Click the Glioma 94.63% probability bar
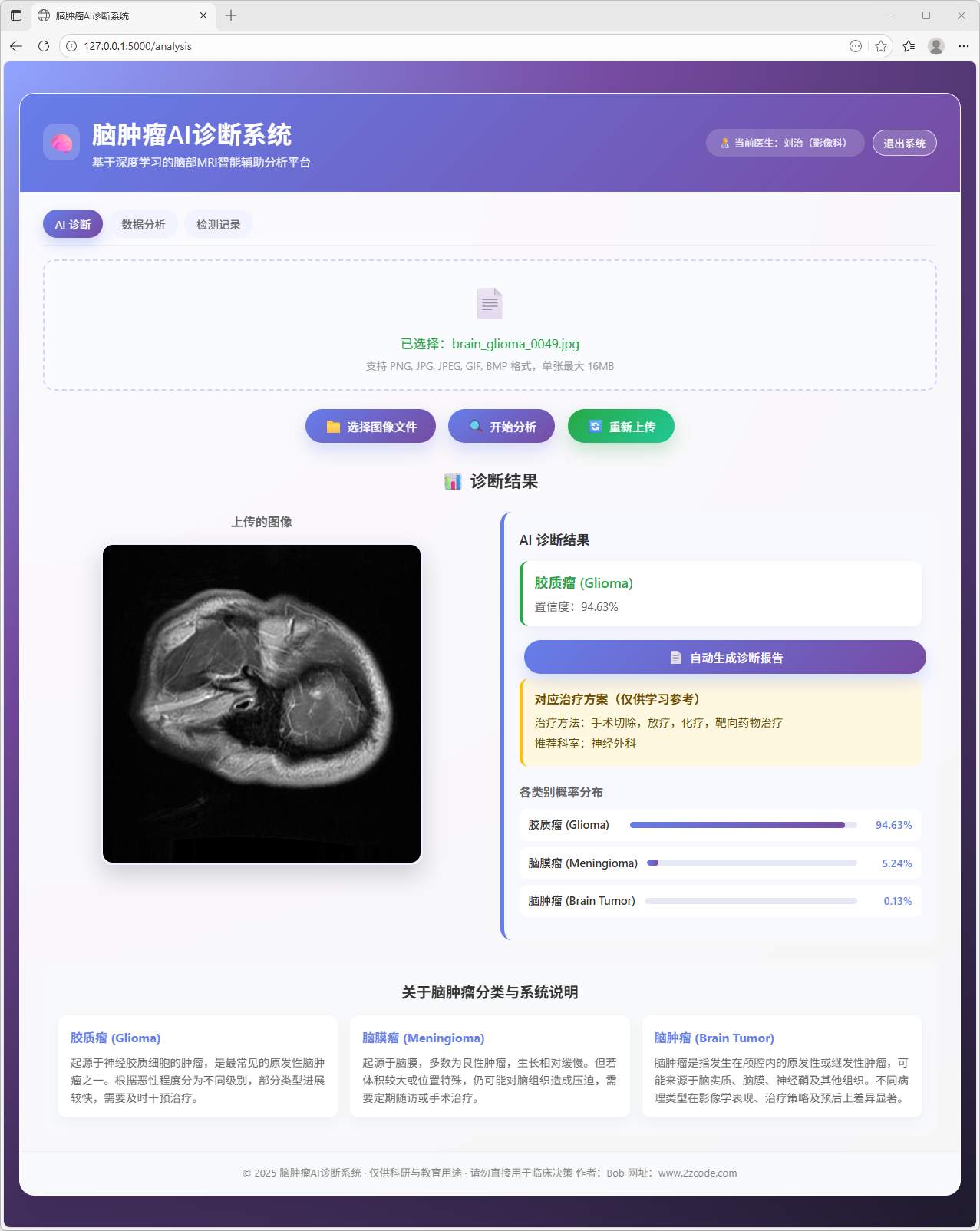The image size is (980, 1231). click(x=743, y=825)
